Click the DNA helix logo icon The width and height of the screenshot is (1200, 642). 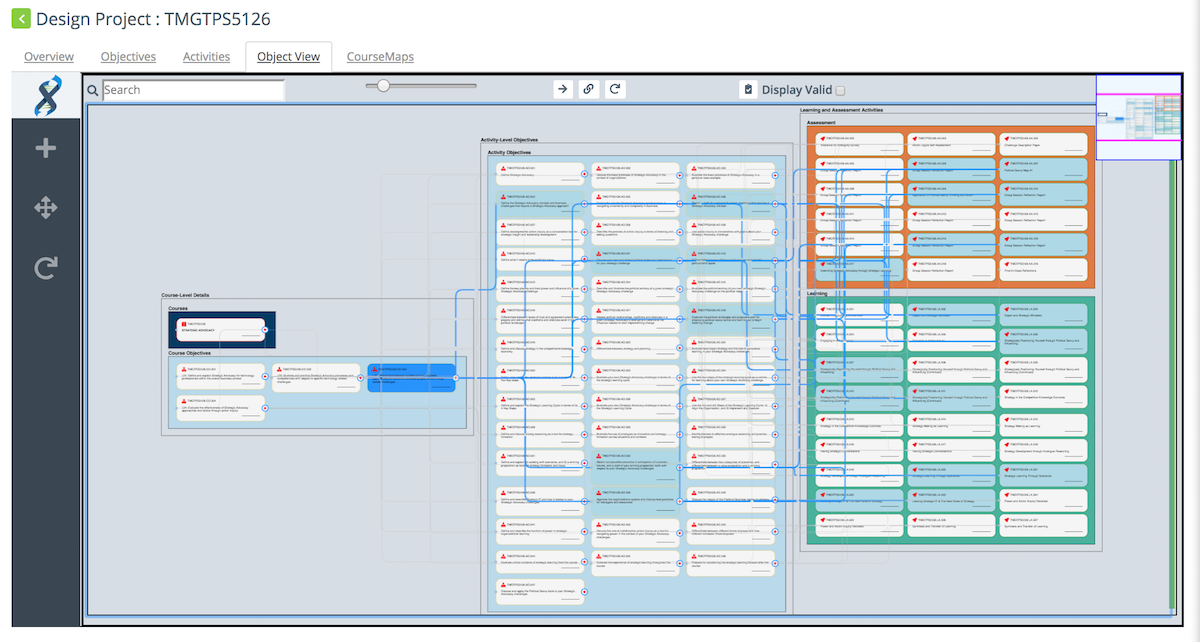pos(45,96)
